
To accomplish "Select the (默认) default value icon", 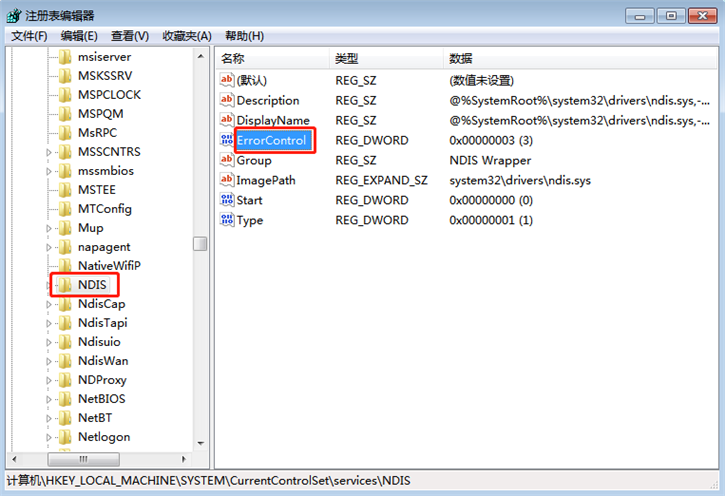I will tap(227, 80).
